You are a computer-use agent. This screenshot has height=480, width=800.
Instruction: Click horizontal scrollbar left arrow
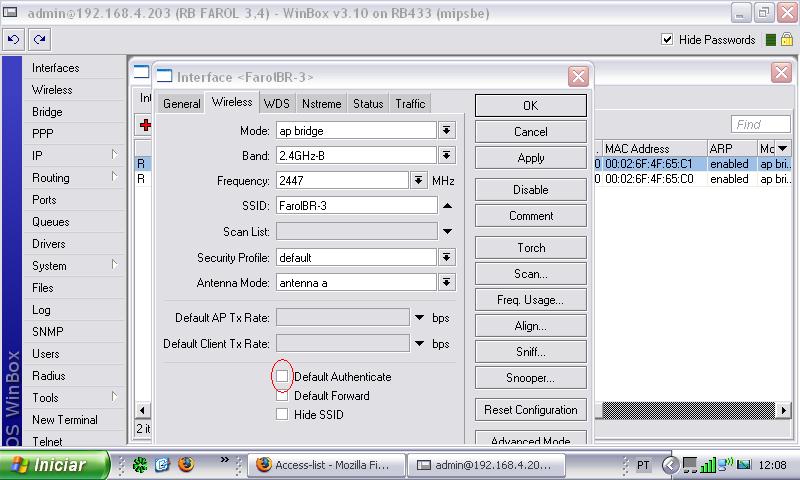(143, 410)
